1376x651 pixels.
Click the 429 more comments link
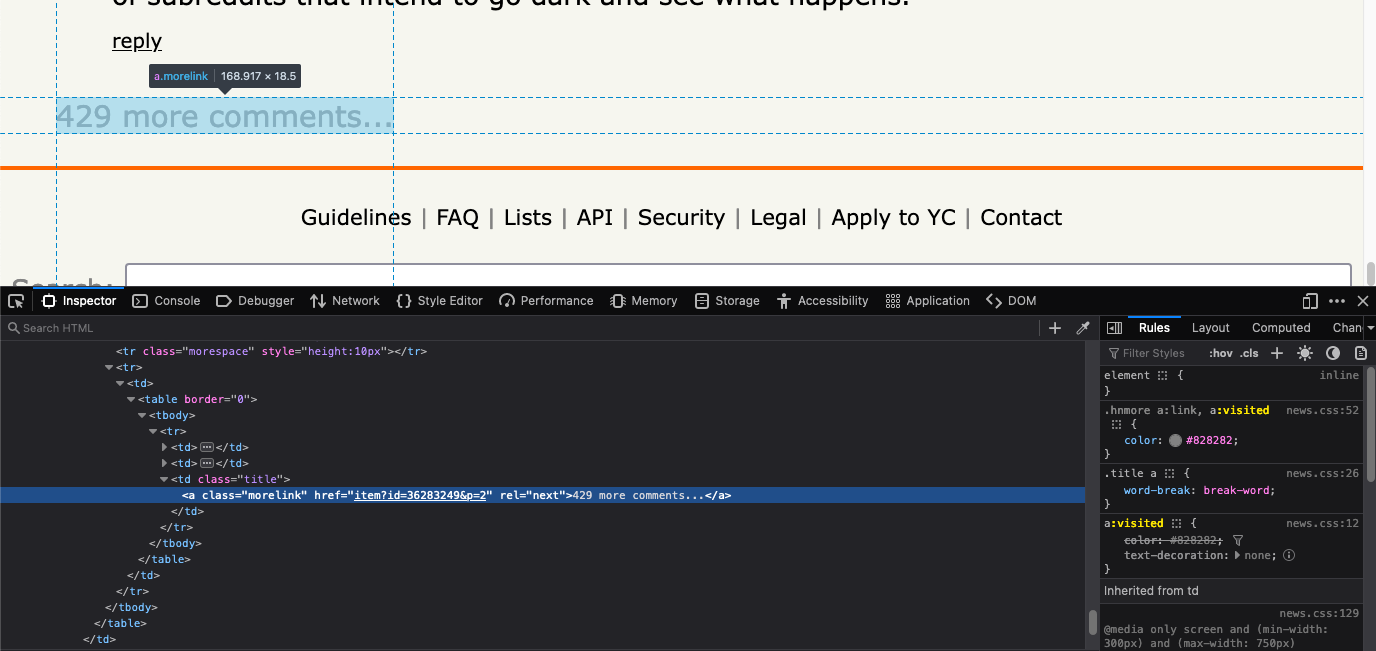[x=224, y=115]
